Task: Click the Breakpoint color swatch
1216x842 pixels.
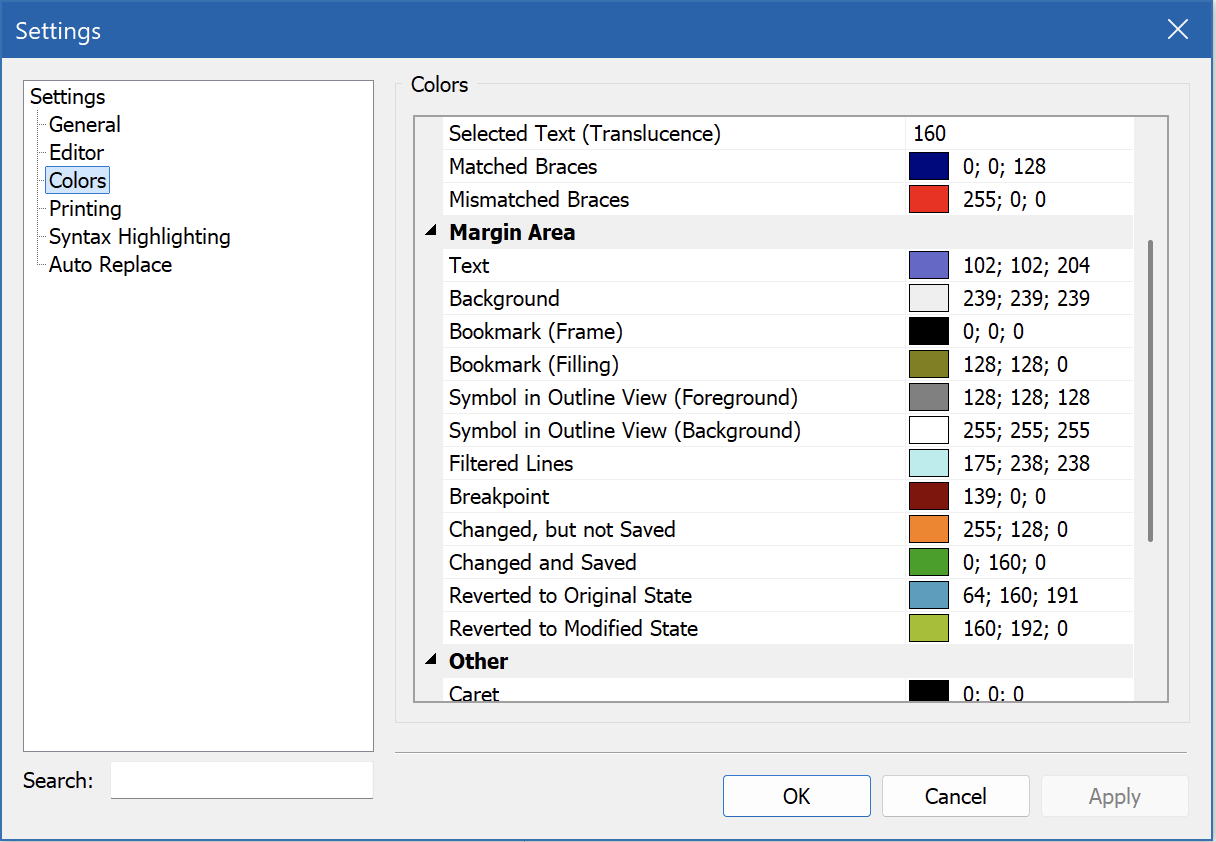Action: (x=929, y=496)
